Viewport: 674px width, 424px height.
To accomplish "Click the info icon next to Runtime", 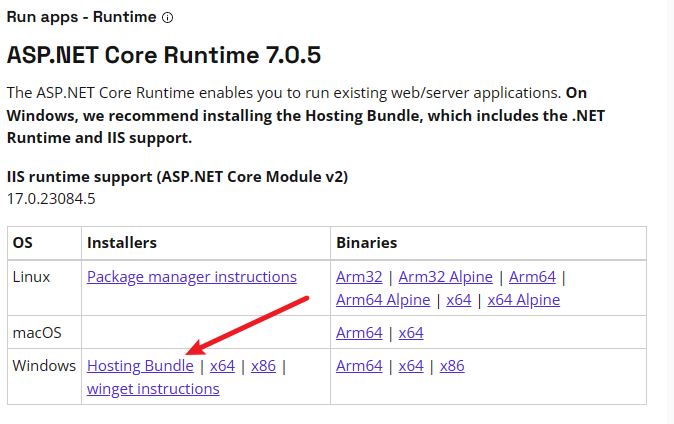I will [x=167, y=18].
